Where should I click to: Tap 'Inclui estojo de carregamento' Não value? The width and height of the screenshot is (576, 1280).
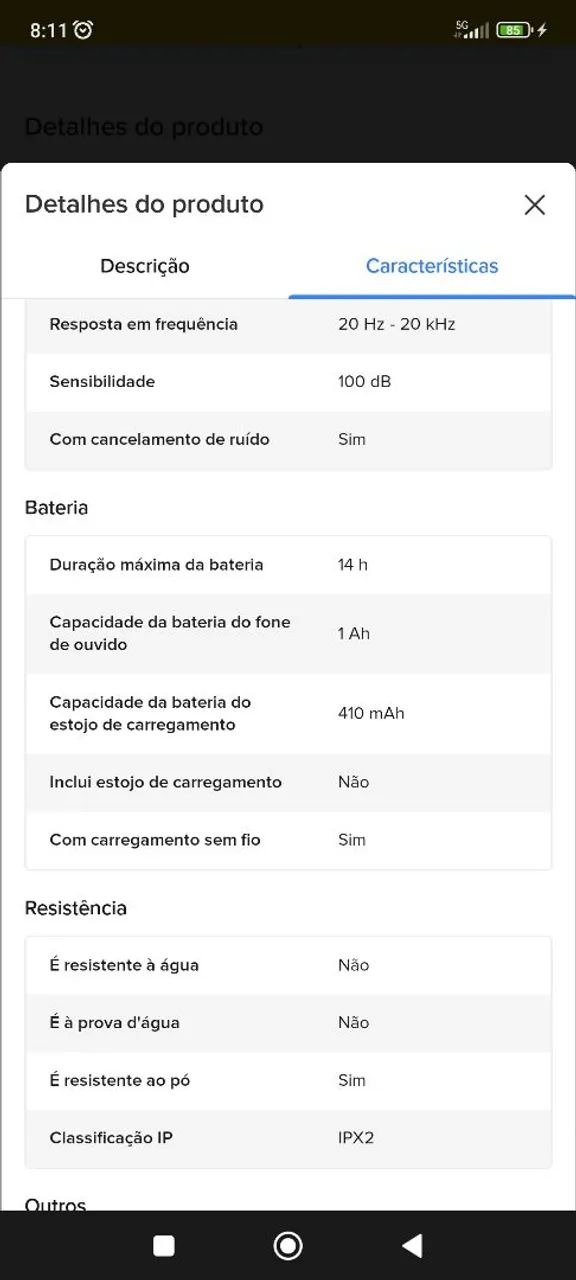(x=352, y=782)
